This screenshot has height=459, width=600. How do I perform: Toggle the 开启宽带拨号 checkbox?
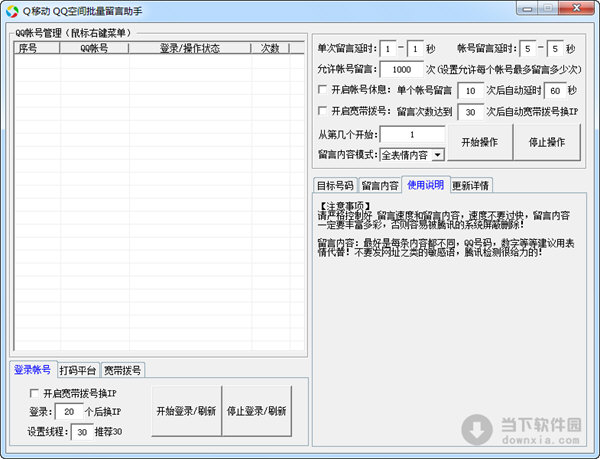(321, 112)
